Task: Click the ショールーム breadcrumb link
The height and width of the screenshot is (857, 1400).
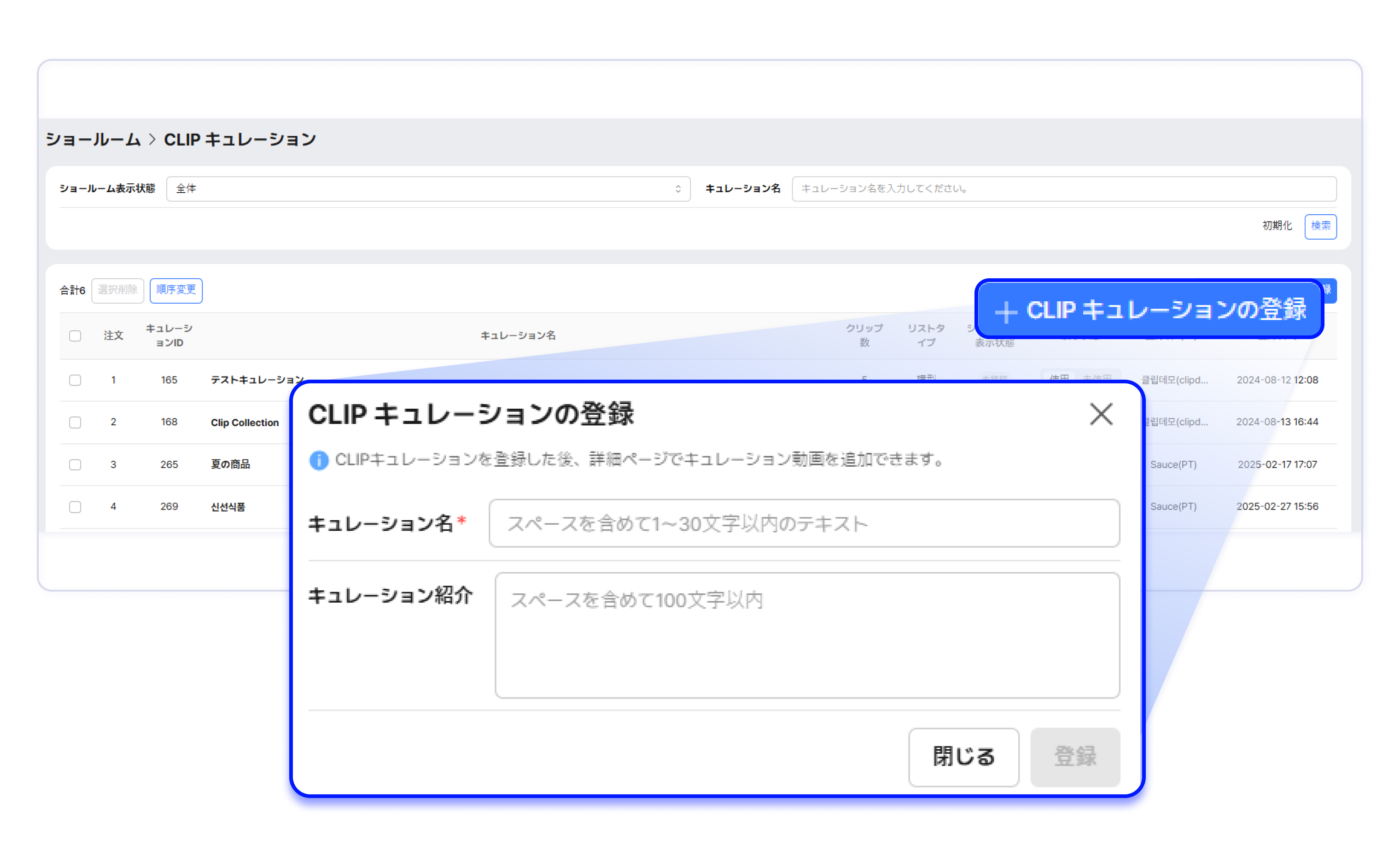Action: 93,139
